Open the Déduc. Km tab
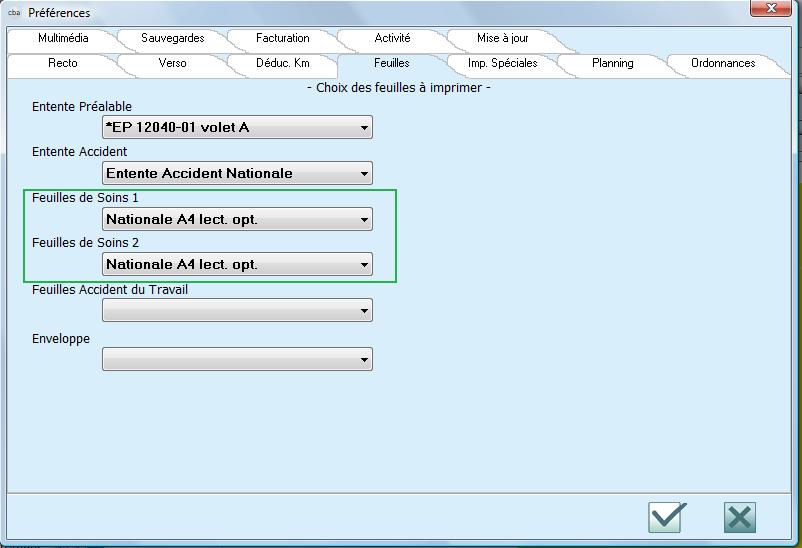802x548 pixels. point(282,63)
